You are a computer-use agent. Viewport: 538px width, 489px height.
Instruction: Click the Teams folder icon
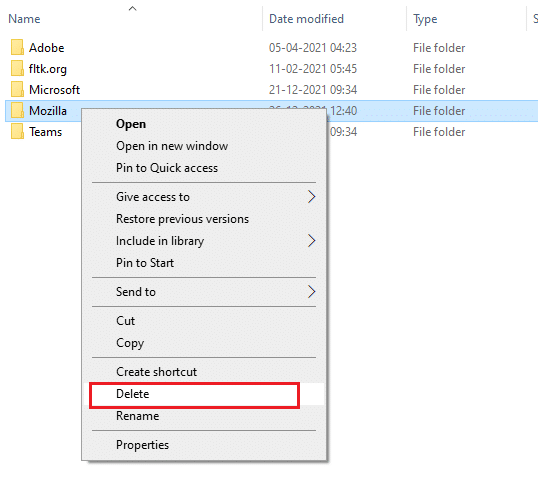pos(17,131)
